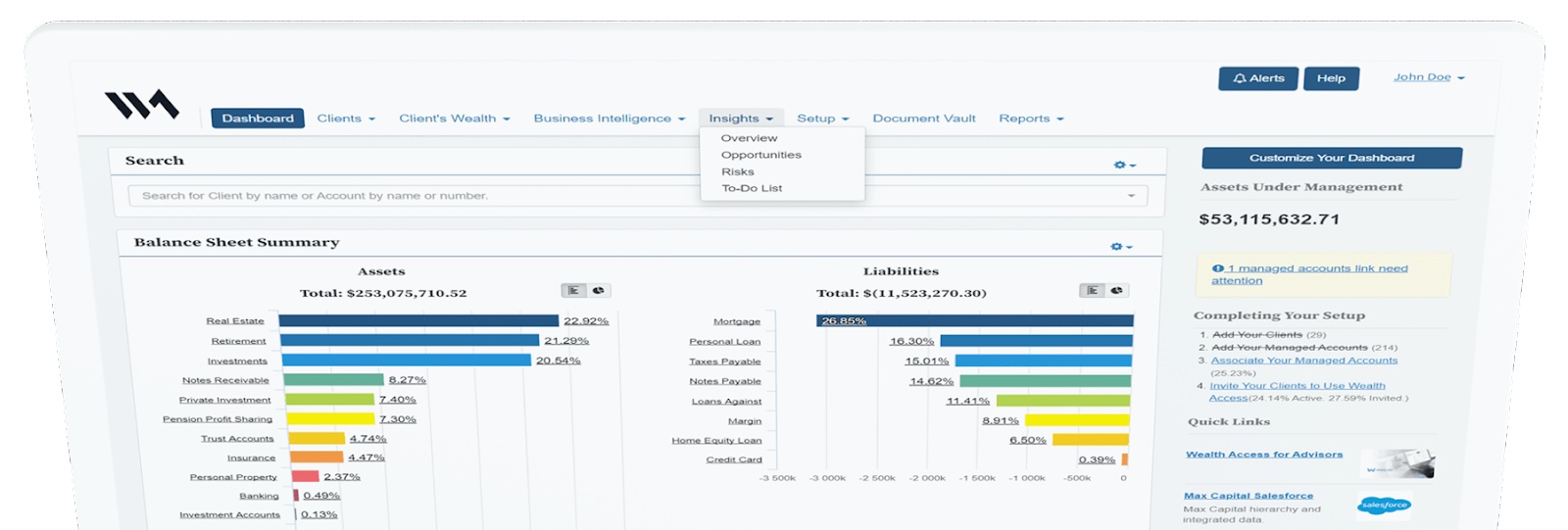This screenshot has width=1568, height=530.
Task: Open Invite Your Clients to Use Wealth Access
Action: pos(1298,392)
